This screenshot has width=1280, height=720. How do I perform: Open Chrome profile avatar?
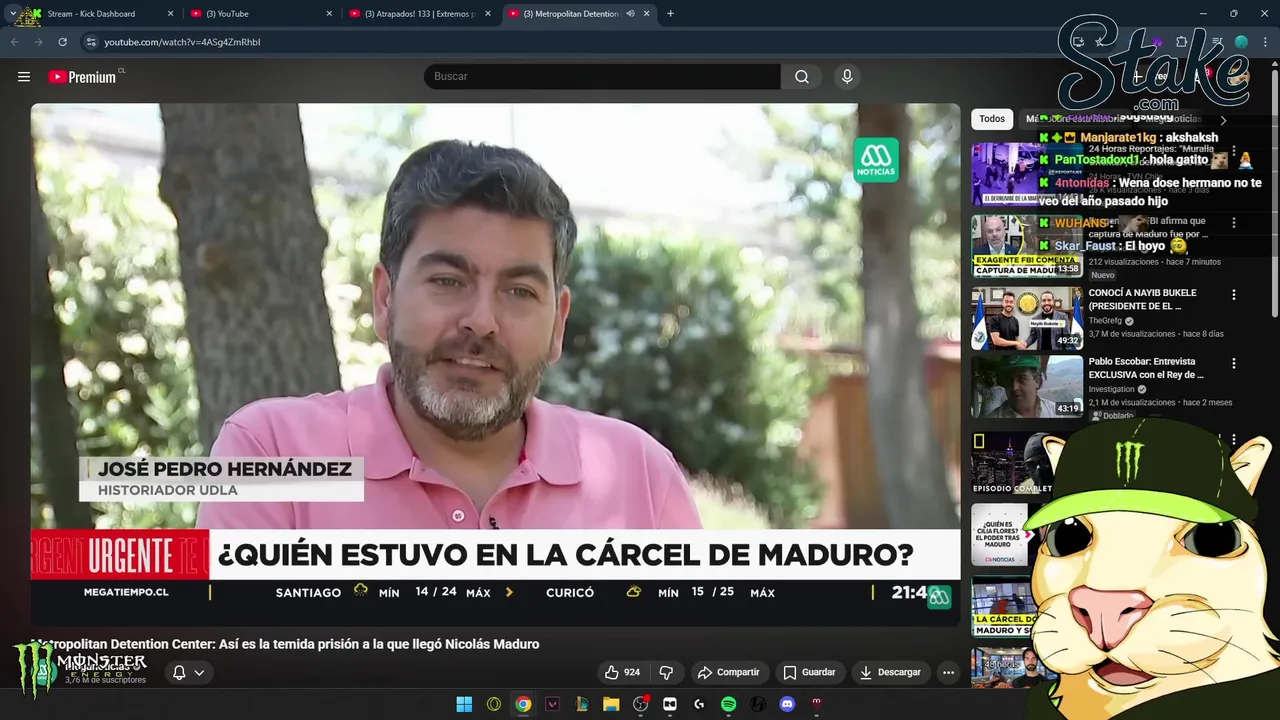pyautogui.click(x=1241, y=42)
